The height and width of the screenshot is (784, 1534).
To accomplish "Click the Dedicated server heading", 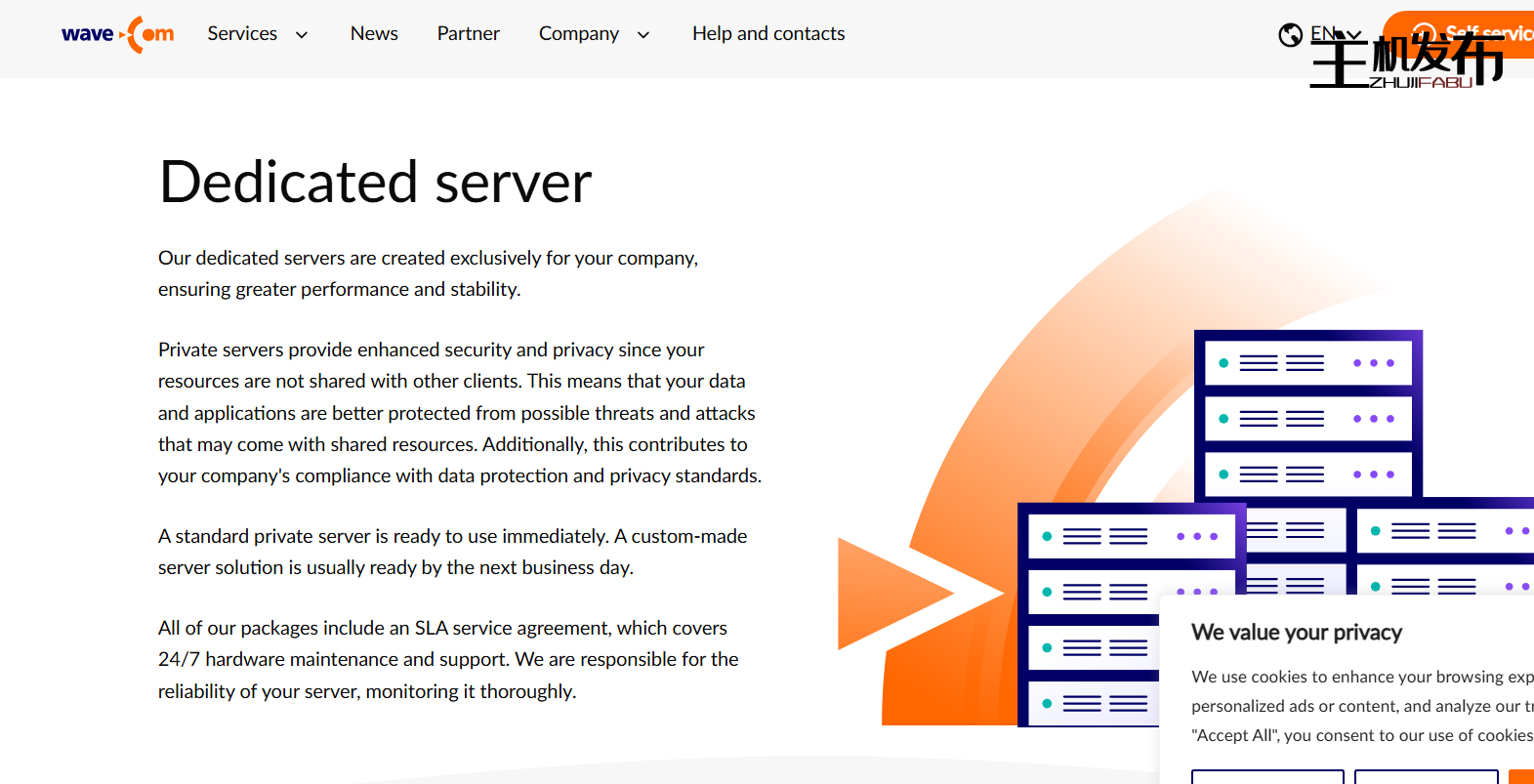I will pyautogui.click(x=375, y=183).
